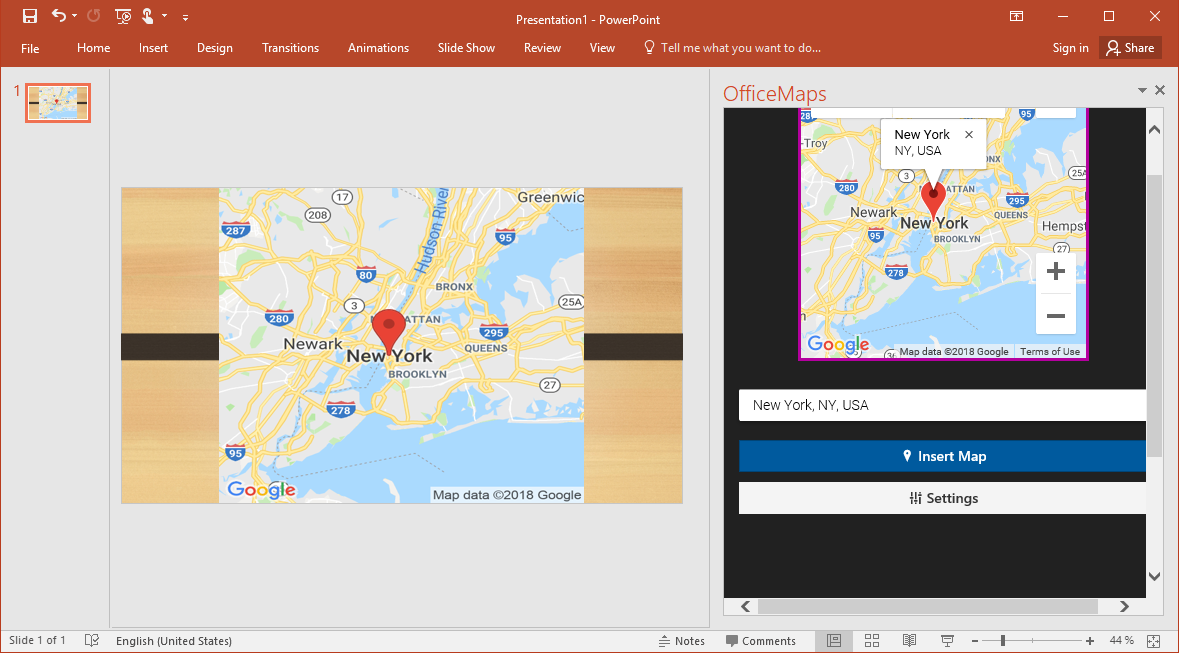The image size is (1179, 653).
Task: Expand the Undo history dropdown arrow
Action: (76, 17)
